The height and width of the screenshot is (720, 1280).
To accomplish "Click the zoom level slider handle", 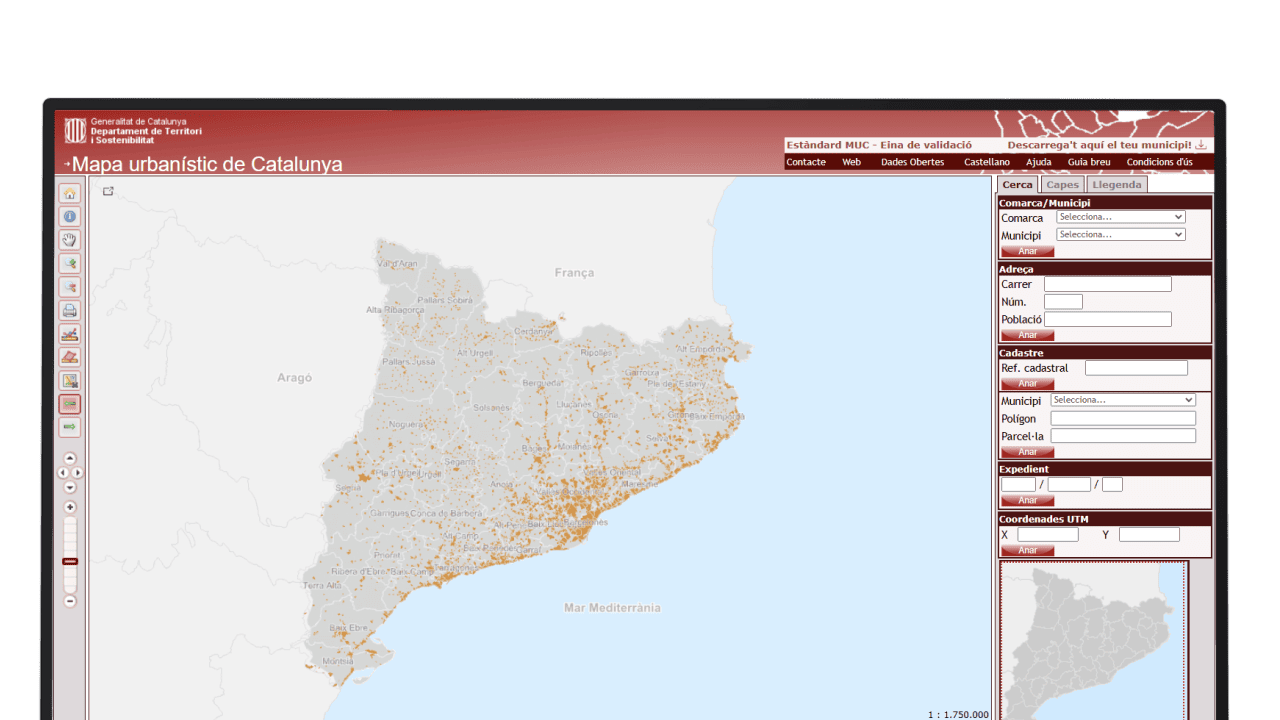I will (x=70, y=562).
